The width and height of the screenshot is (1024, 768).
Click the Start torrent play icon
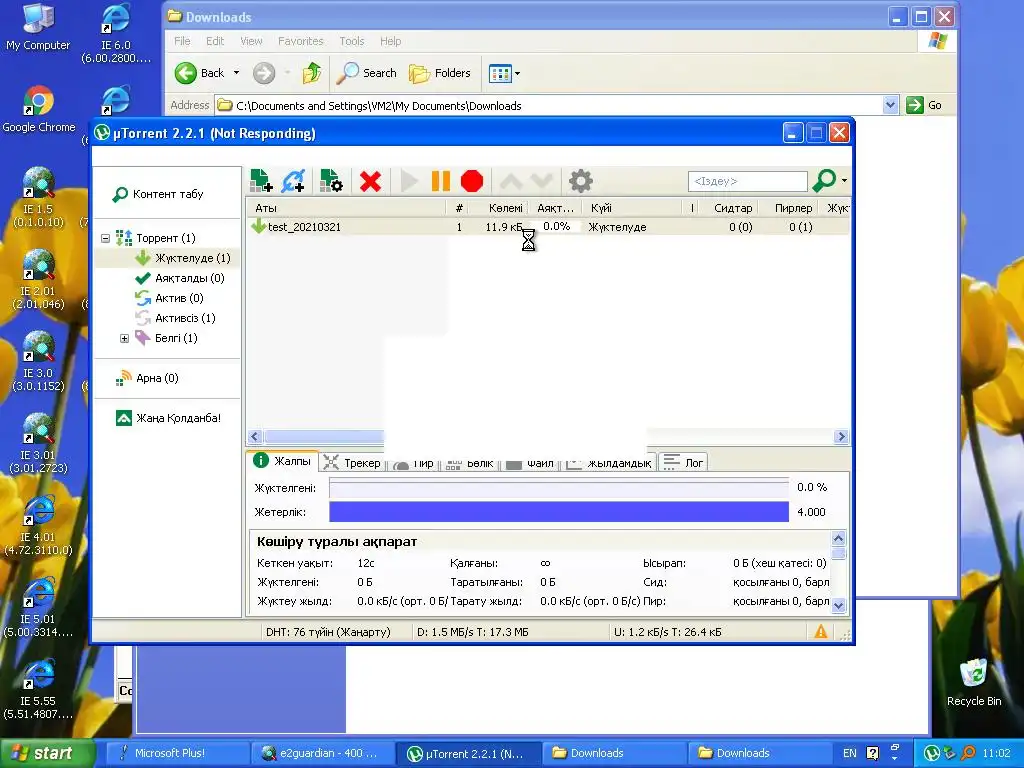(409, 181)
